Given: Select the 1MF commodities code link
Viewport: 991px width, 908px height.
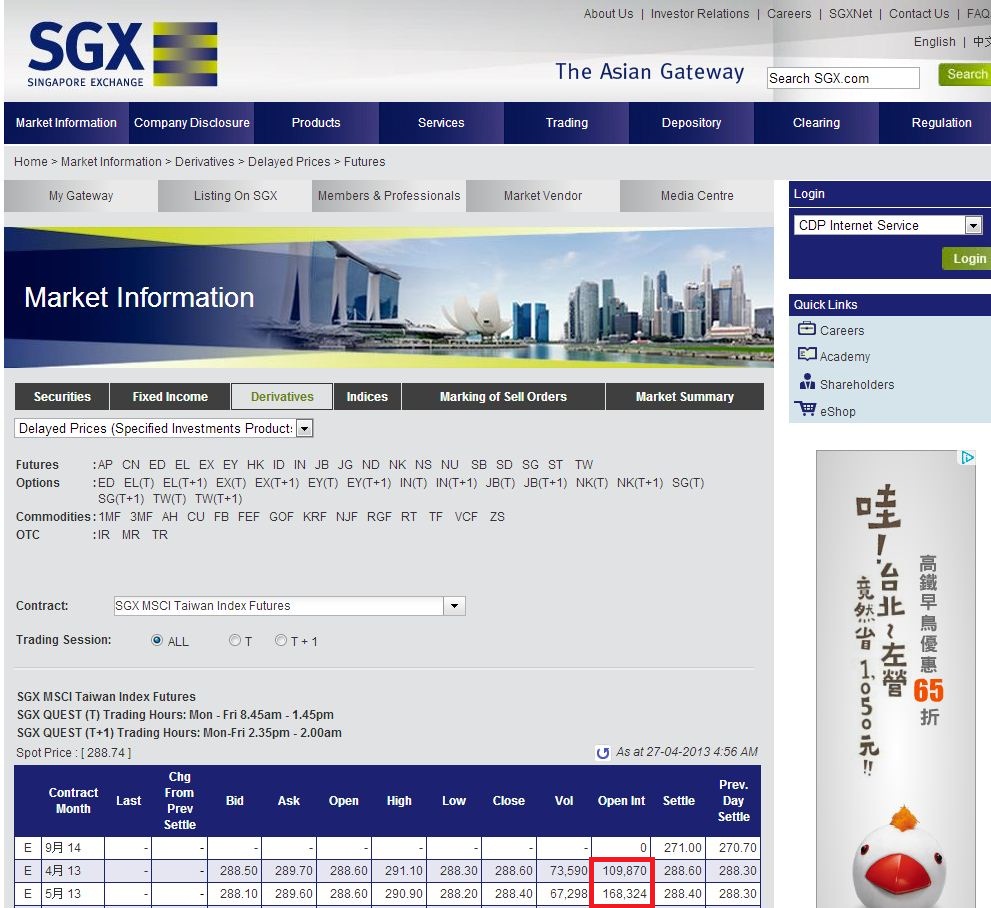Looking at the screenshot, I should pos(110,517).
